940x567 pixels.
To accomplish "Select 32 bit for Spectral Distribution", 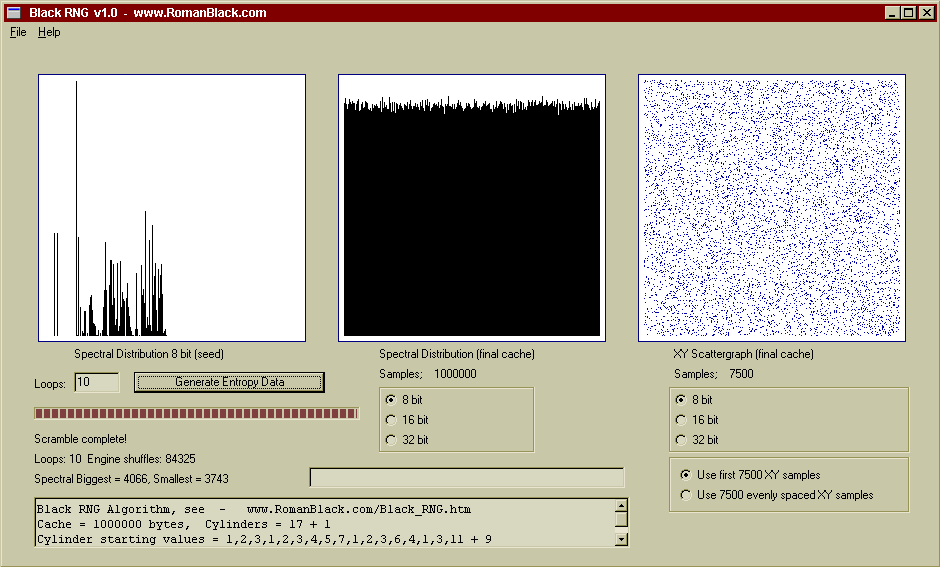I will [x=391, y=440].
